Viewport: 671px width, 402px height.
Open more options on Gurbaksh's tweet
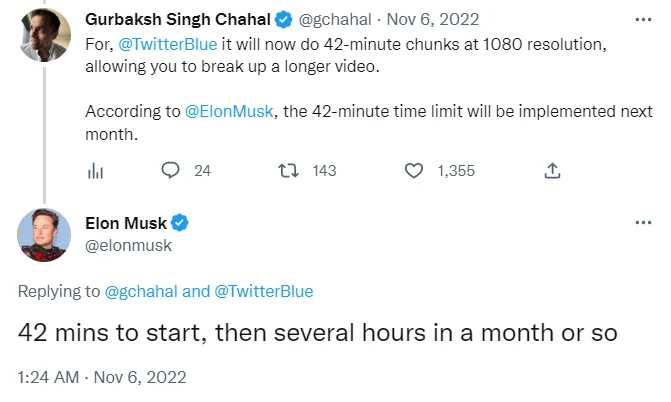pyautogui.click(x=643, y=19)
